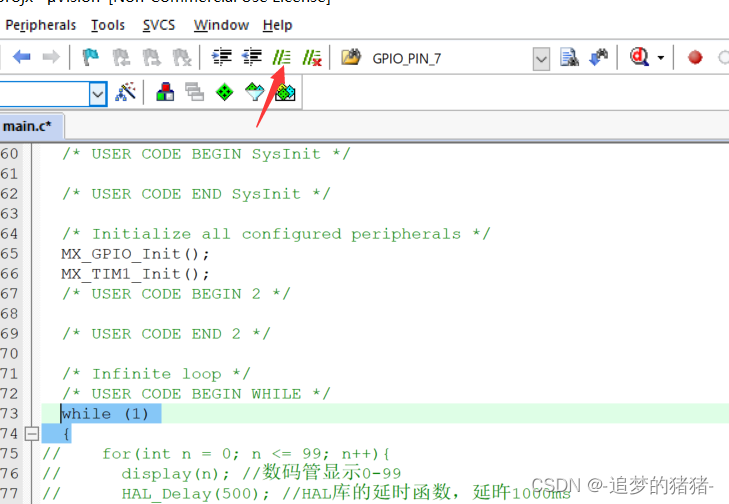Open File Extensions and Books manager
Screen dimensions: 729x504
tap(165, 92)
